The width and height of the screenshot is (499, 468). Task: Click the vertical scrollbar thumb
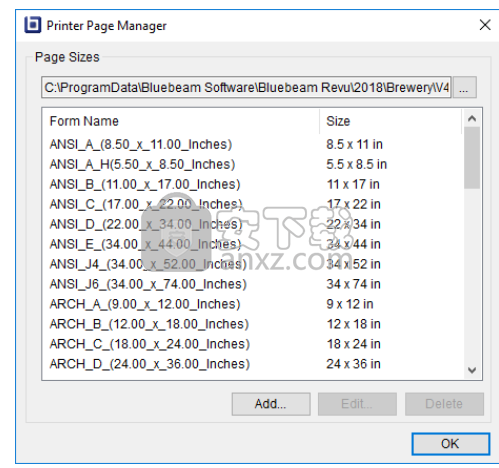[x=472, y=158]
